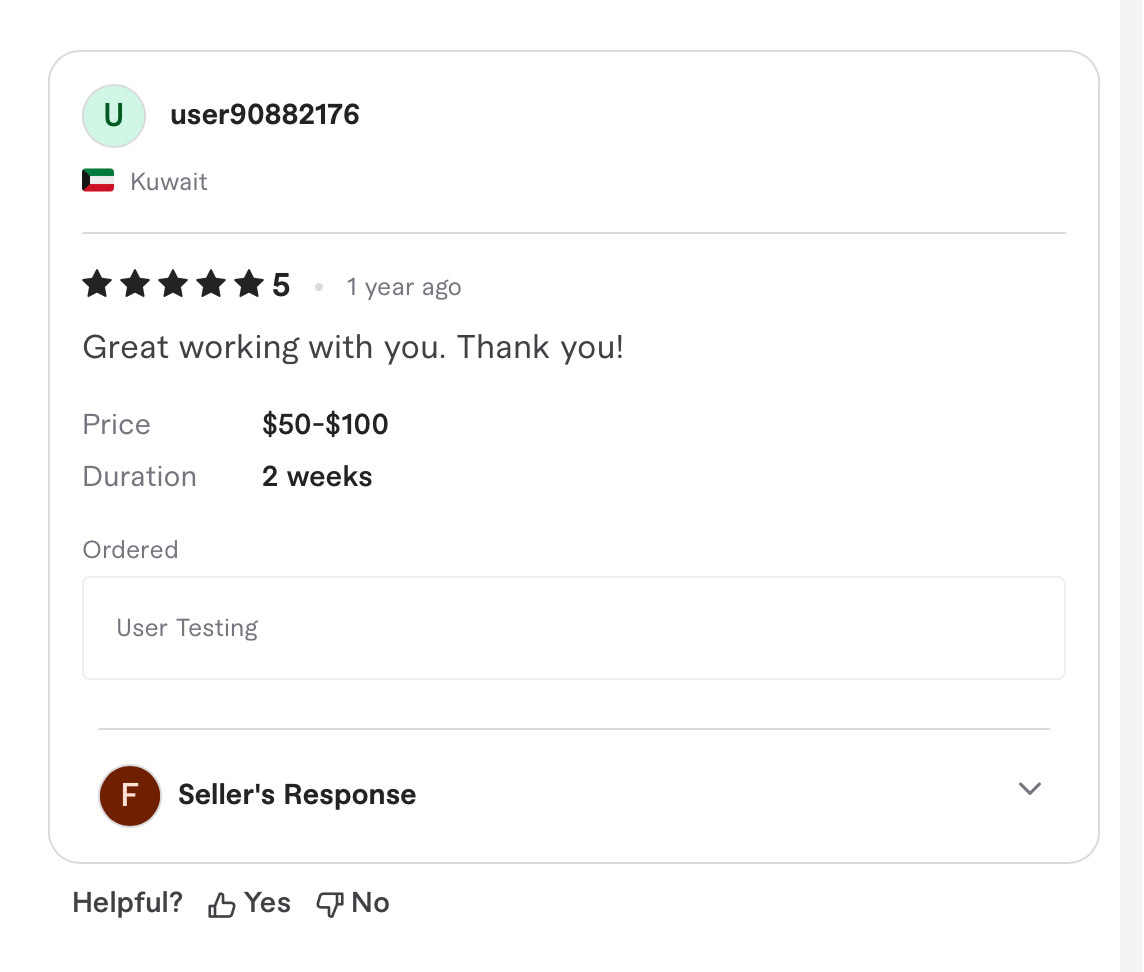Screen dimensions: 1144x972
Task: Click the thumbs-down icon next to No
Action: [x=328, y=903]
